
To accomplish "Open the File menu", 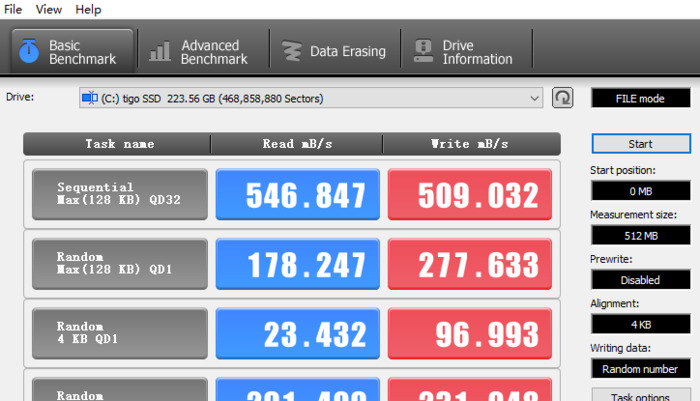I will (14, 9).
